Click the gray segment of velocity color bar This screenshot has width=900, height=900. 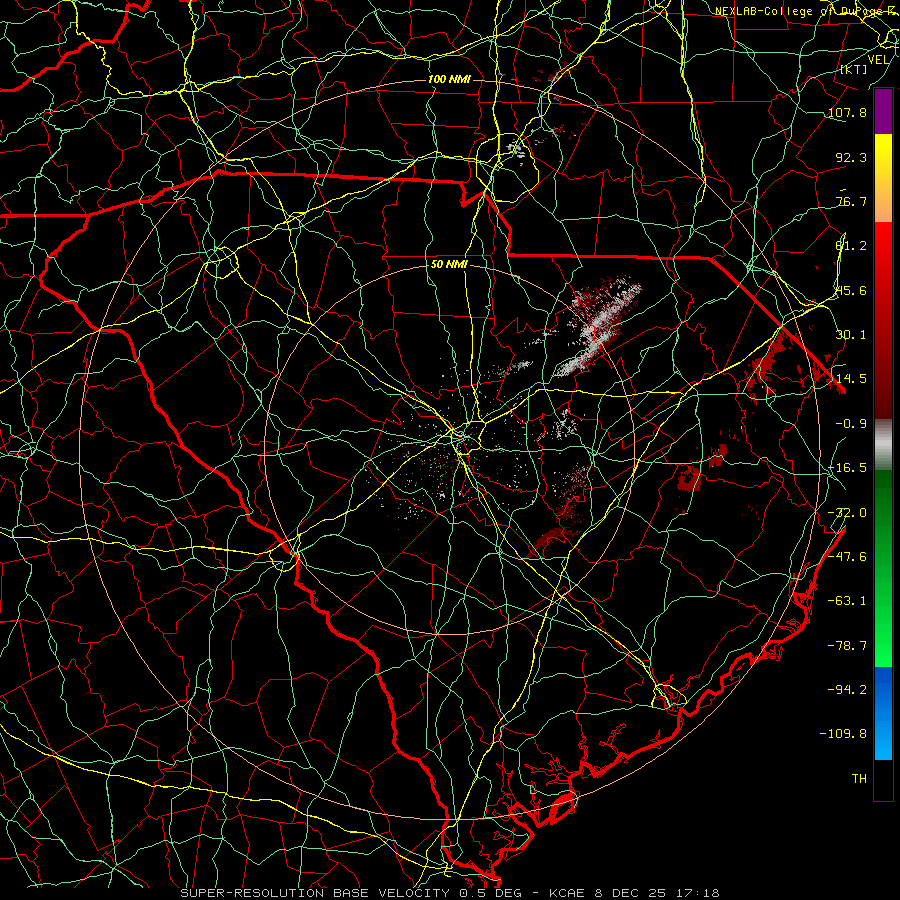click(x=883, y=445)
